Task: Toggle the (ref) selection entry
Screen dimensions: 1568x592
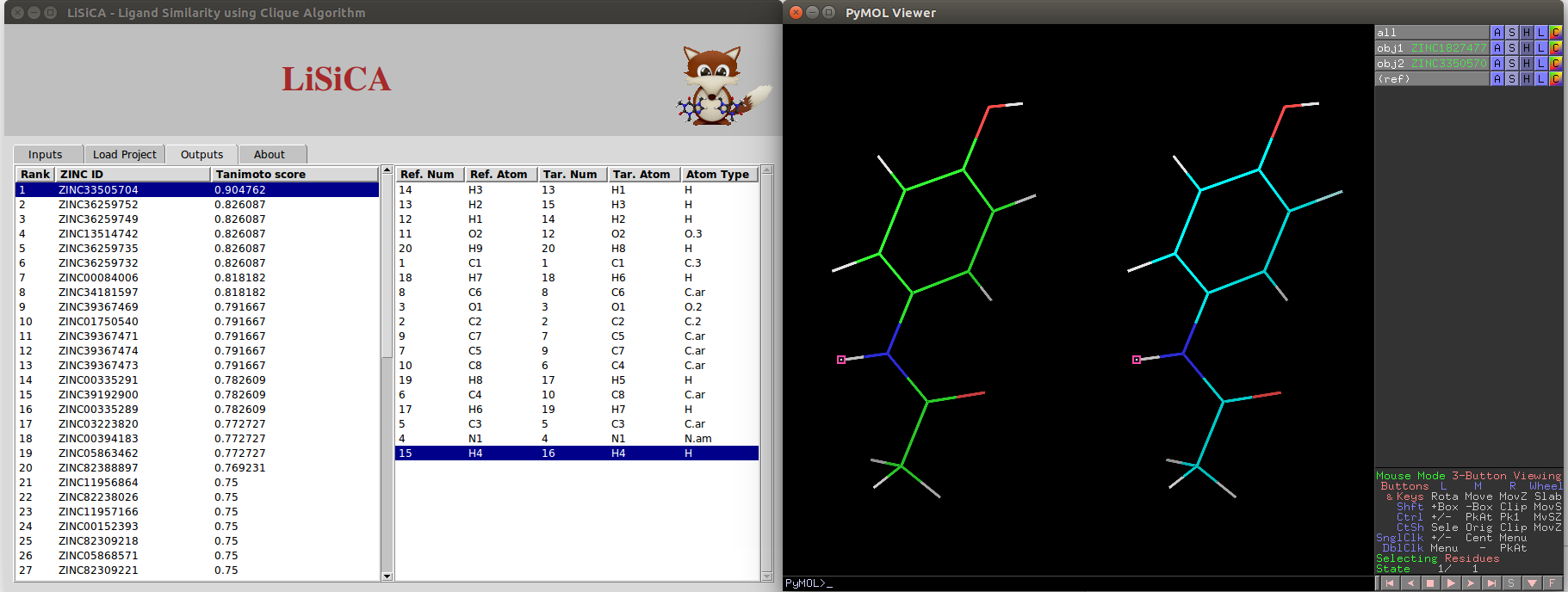Action: 1431,79
